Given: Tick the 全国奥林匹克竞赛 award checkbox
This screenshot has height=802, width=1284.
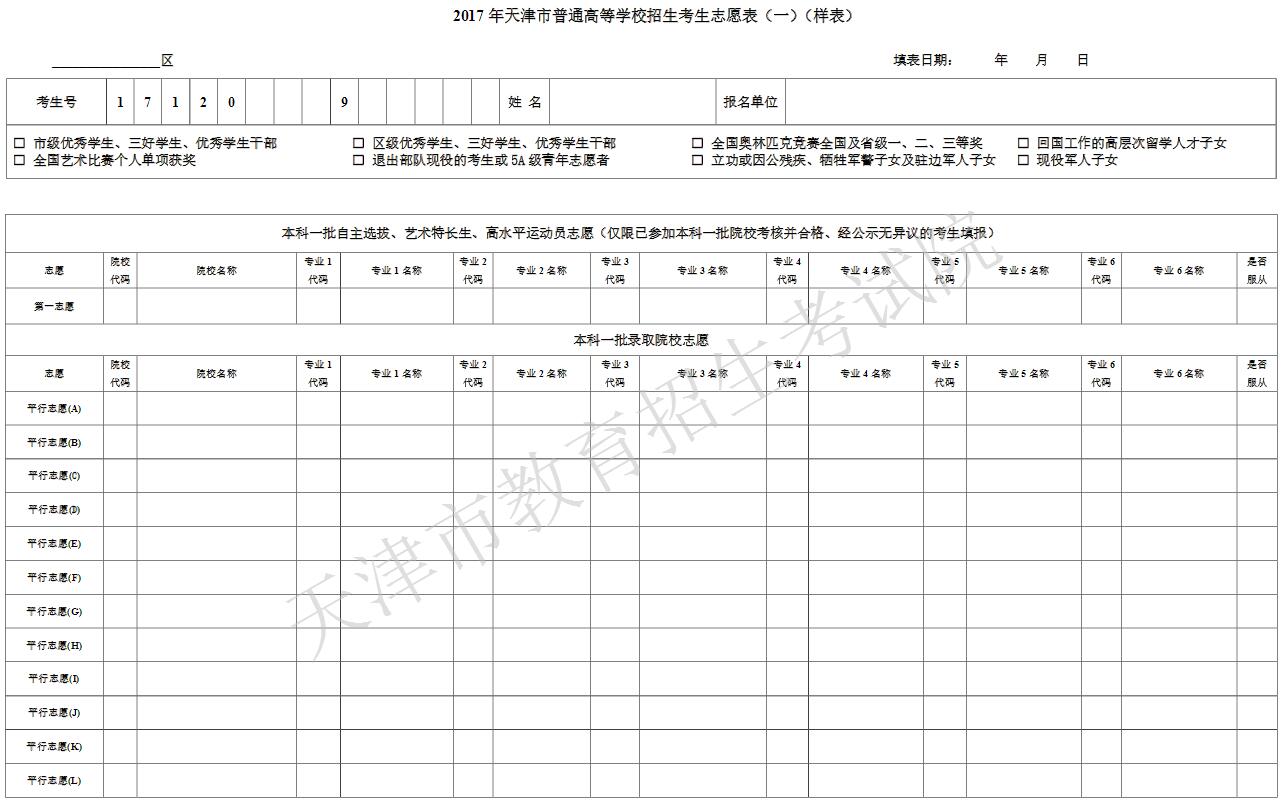Looking at the screenshot, I should (x=697, y=143).
